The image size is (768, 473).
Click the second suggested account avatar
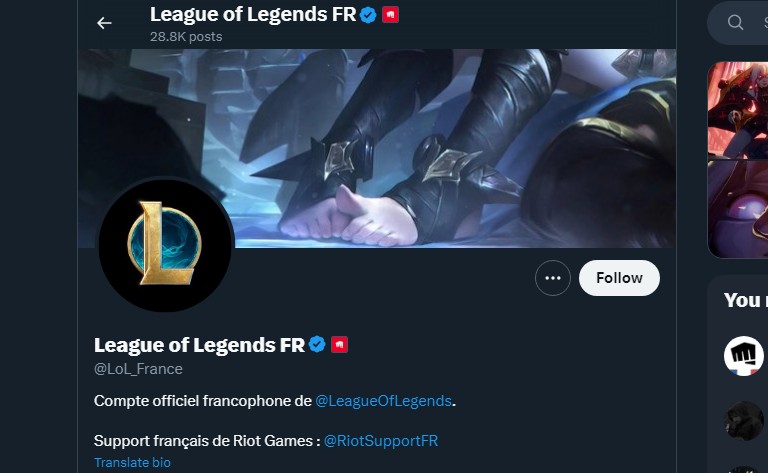pos(744,421)
